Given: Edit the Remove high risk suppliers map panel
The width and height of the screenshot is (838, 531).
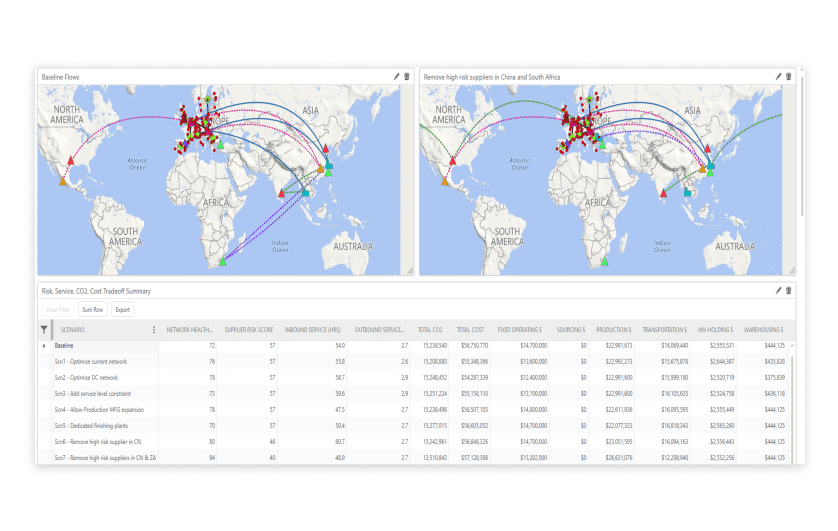Looking at the screenshot, I should 779,77.
